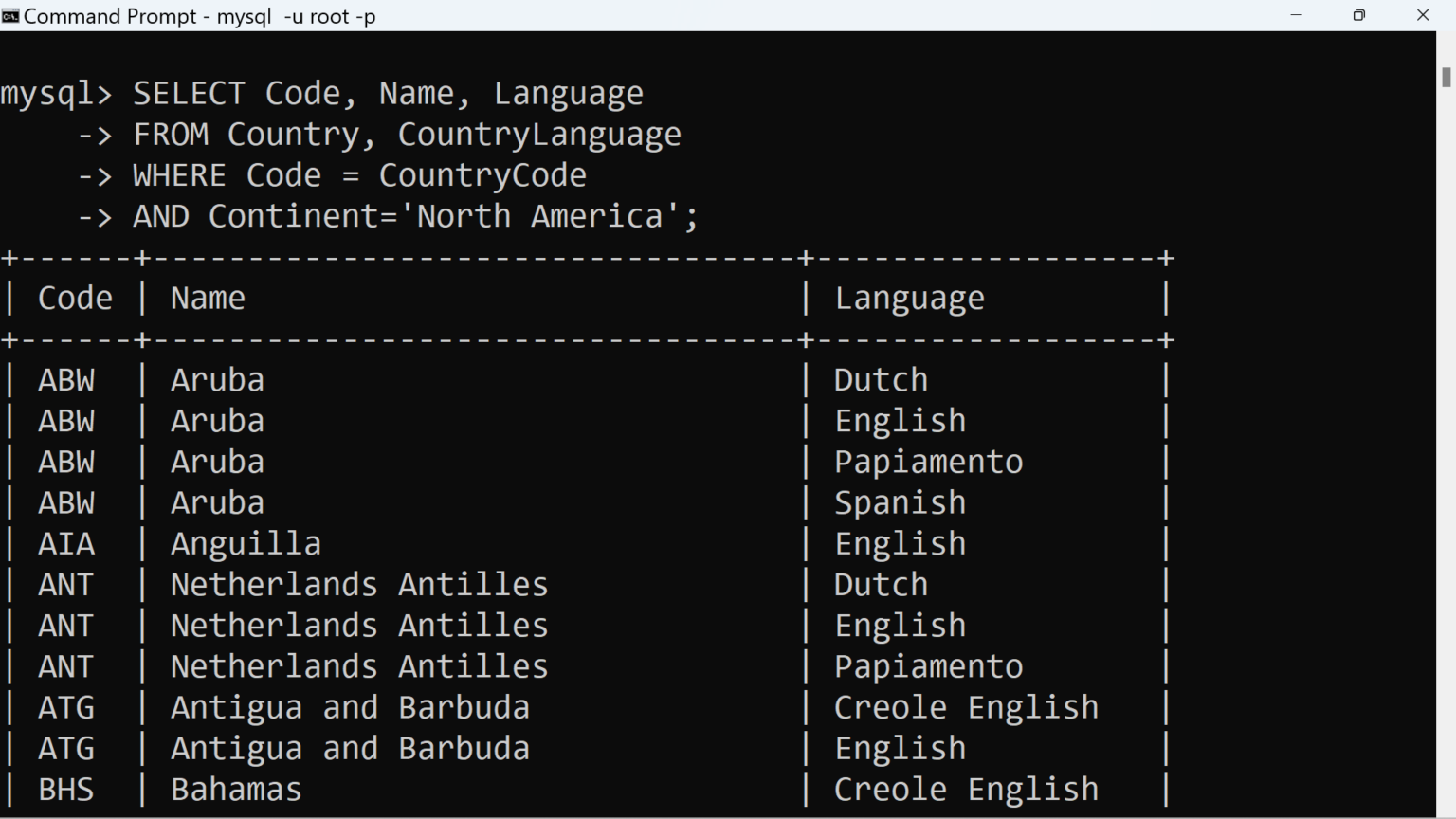
Task: Click the Command Prompt icon in title bar
Action: pyautogui.click(x=12, y=14)
